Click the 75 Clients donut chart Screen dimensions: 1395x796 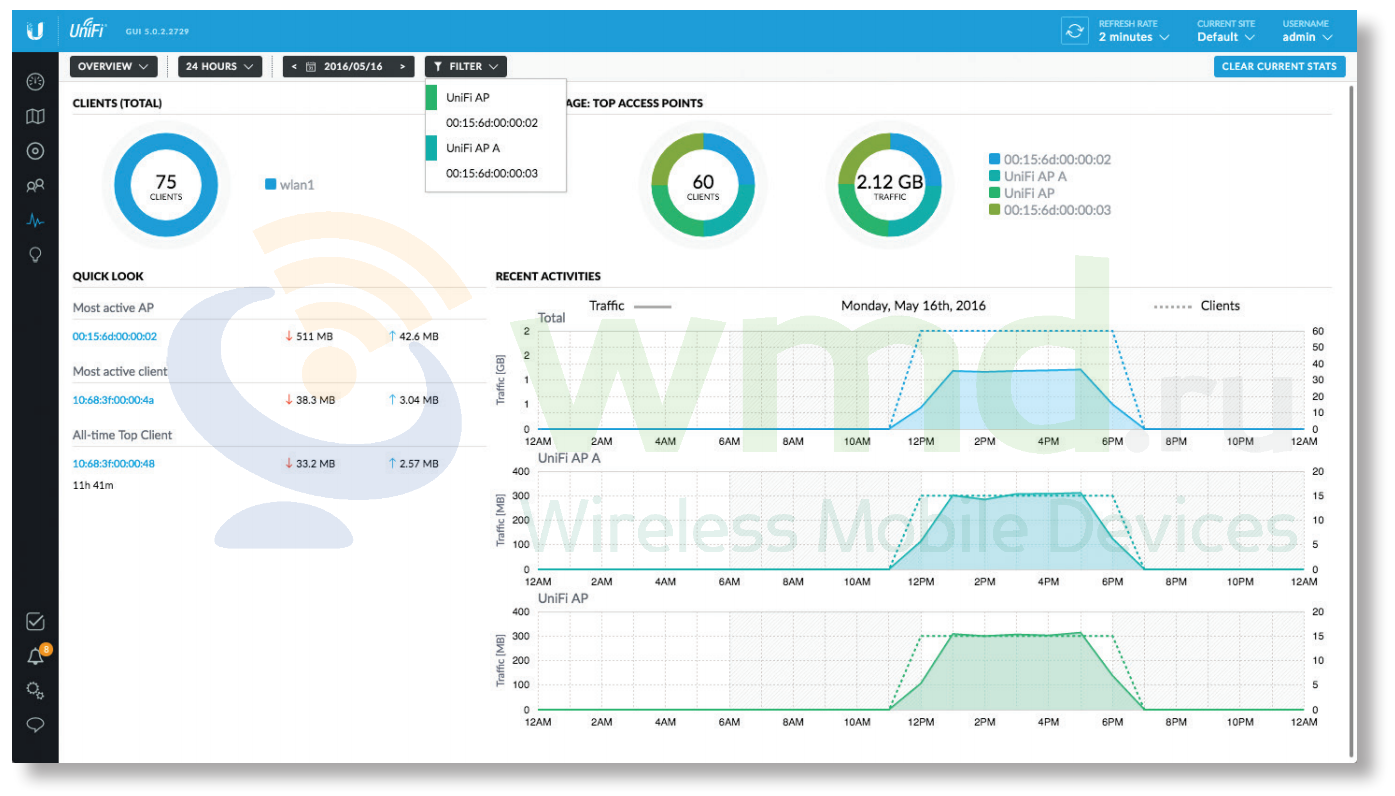tap(166, 185)
